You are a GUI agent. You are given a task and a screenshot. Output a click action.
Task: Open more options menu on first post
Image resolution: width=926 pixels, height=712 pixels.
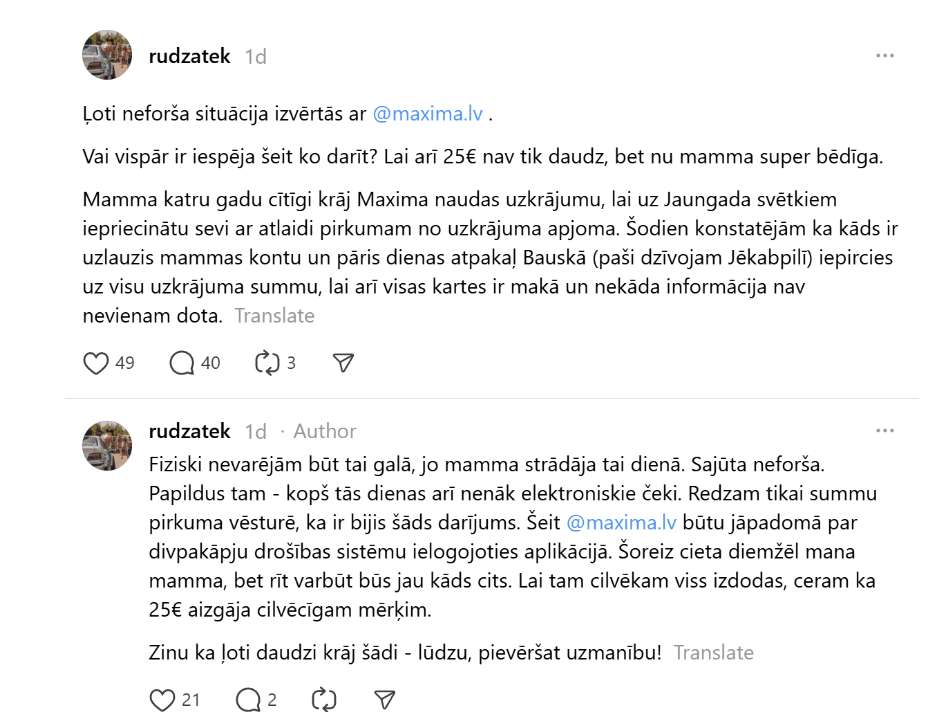click(x=885, y=56)
